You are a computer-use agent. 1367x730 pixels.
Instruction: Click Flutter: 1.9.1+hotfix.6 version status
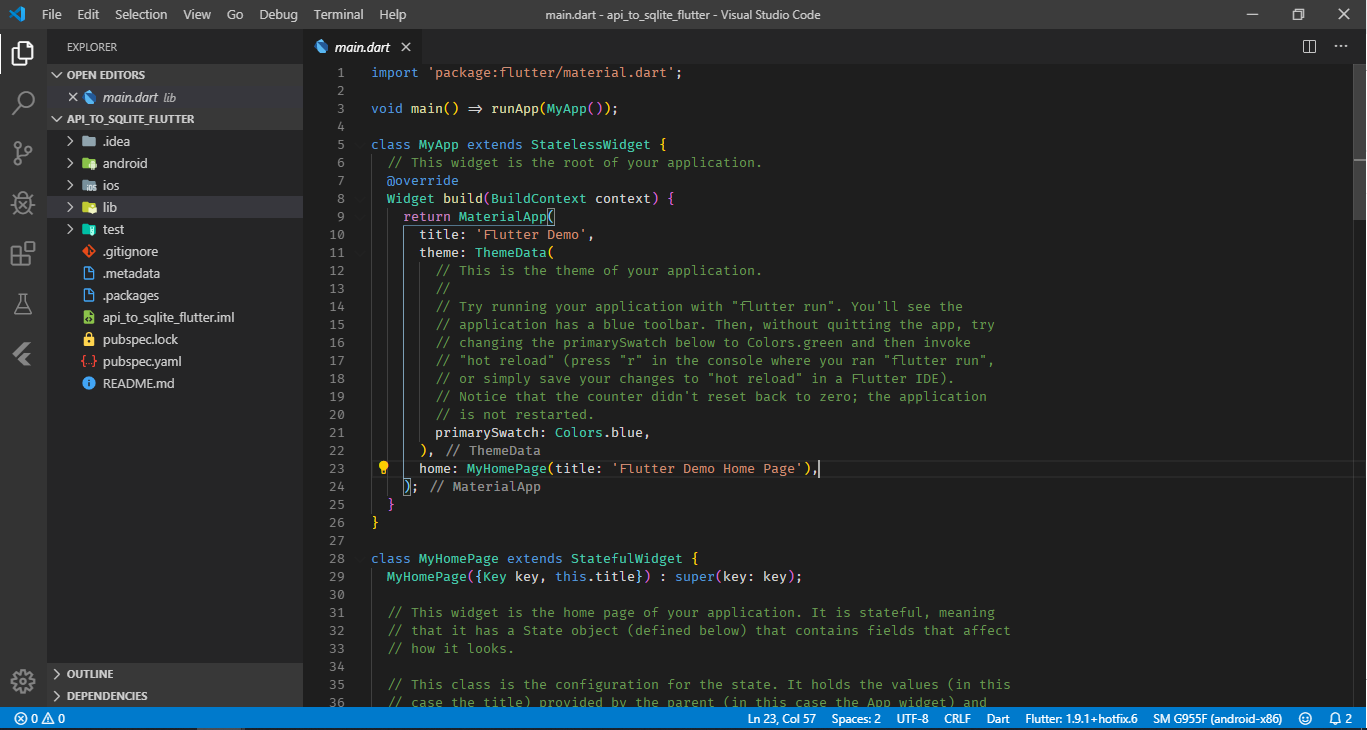[1081, 718]
